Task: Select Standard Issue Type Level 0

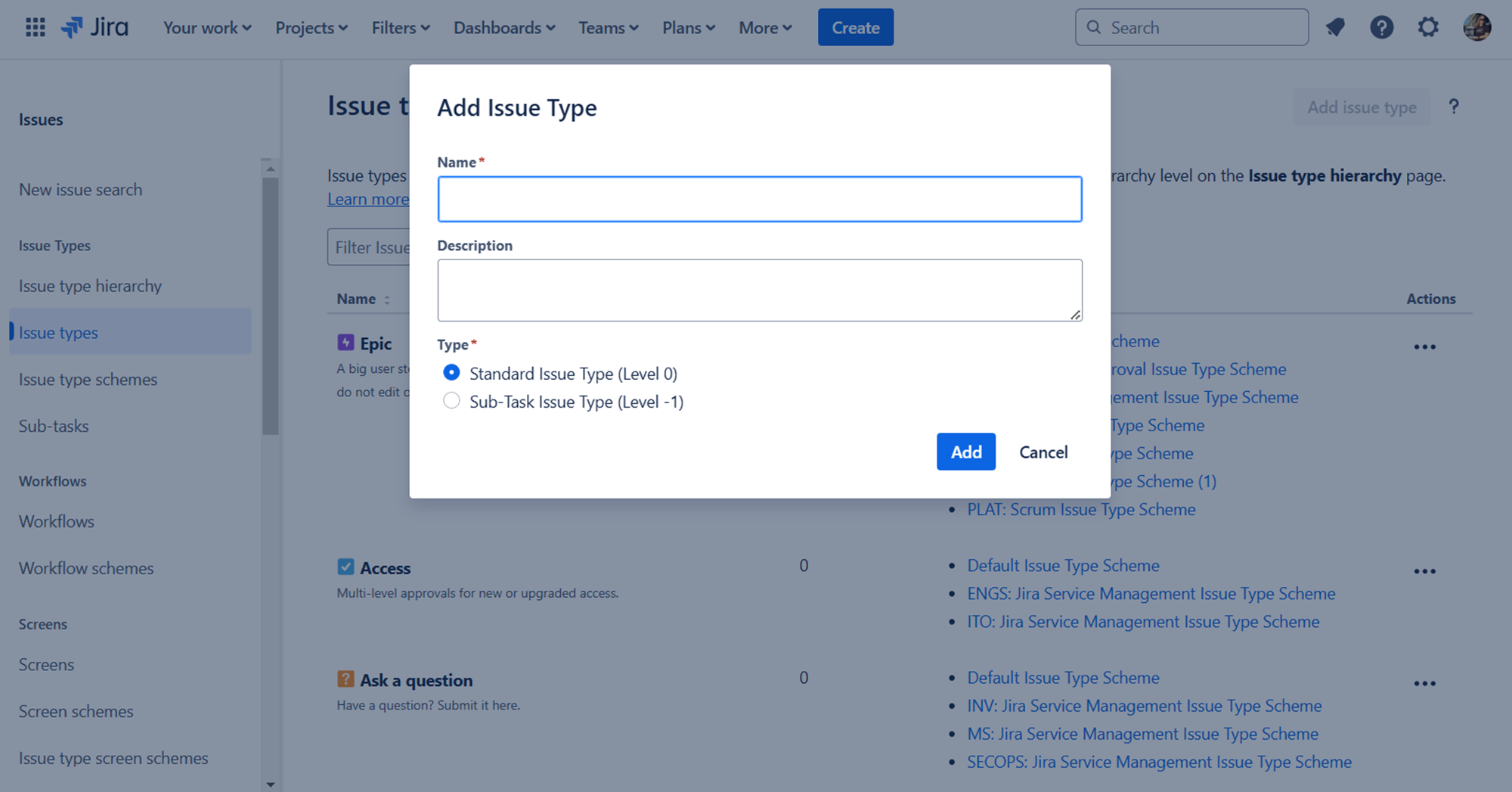Action: point(451,372)
